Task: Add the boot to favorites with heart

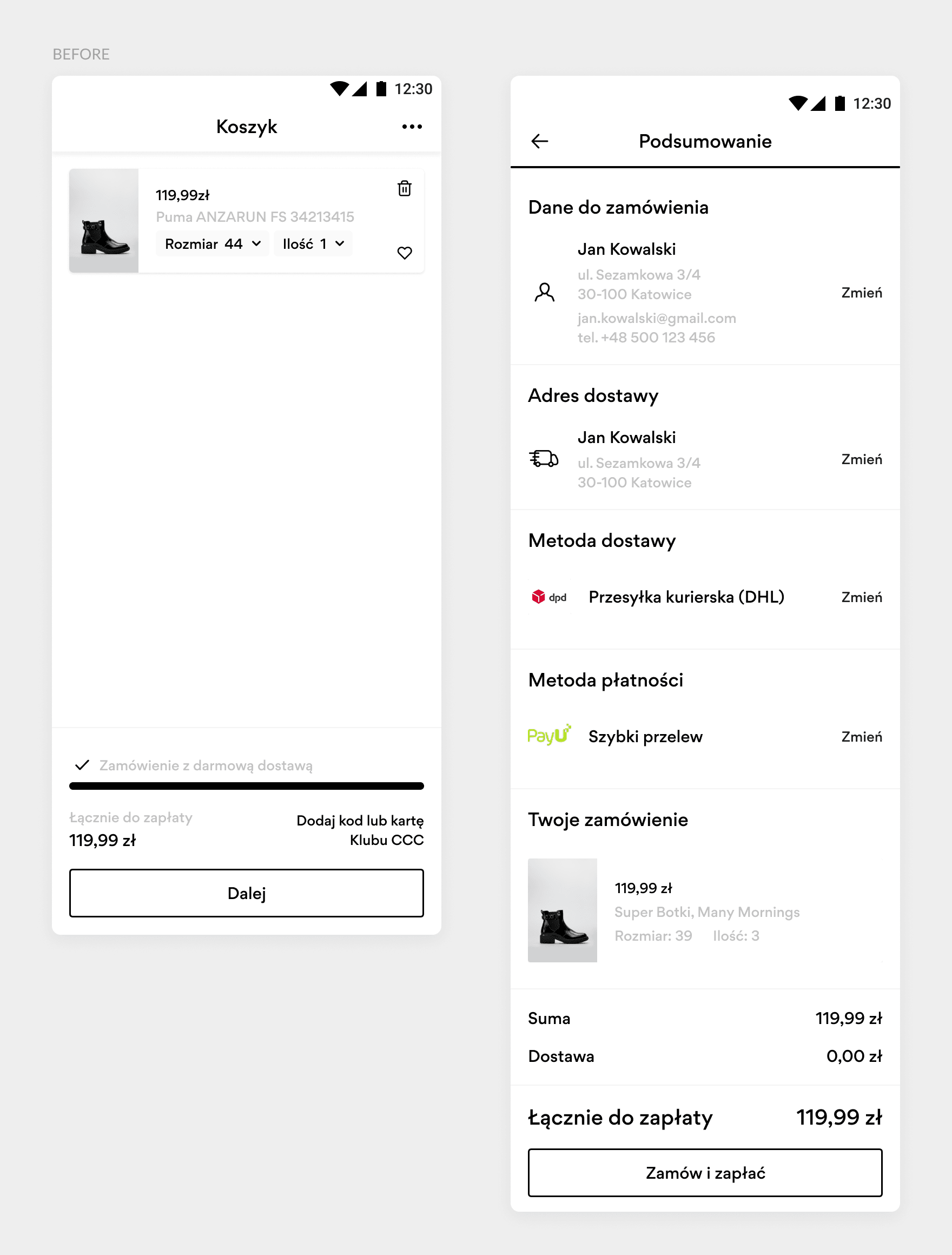Action: 405,253
